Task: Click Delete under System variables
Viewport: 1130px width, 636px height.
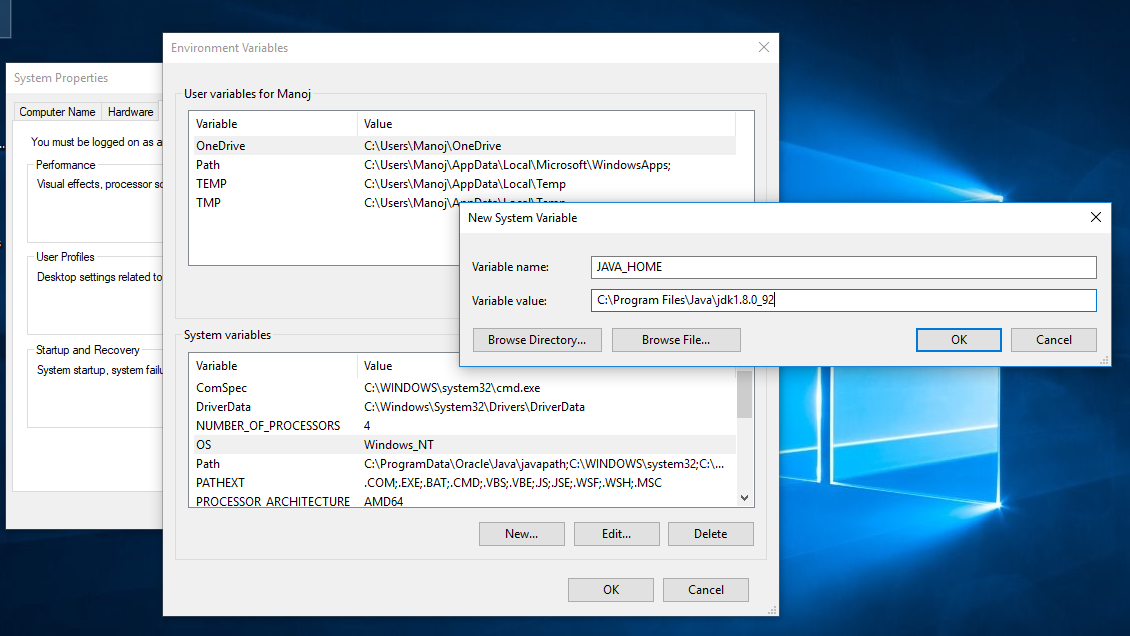Action: [711, 534]
